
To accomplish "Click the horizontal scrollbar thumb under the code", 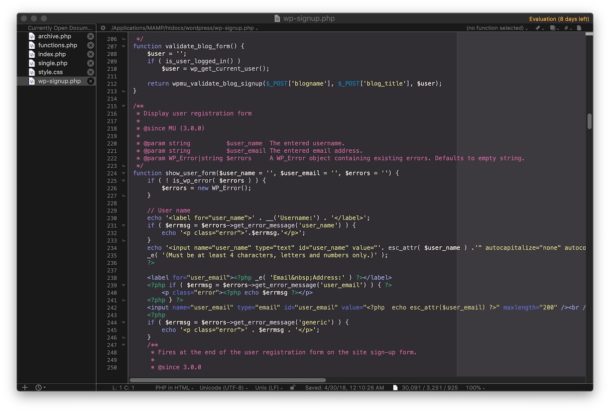I will point(228,380).
